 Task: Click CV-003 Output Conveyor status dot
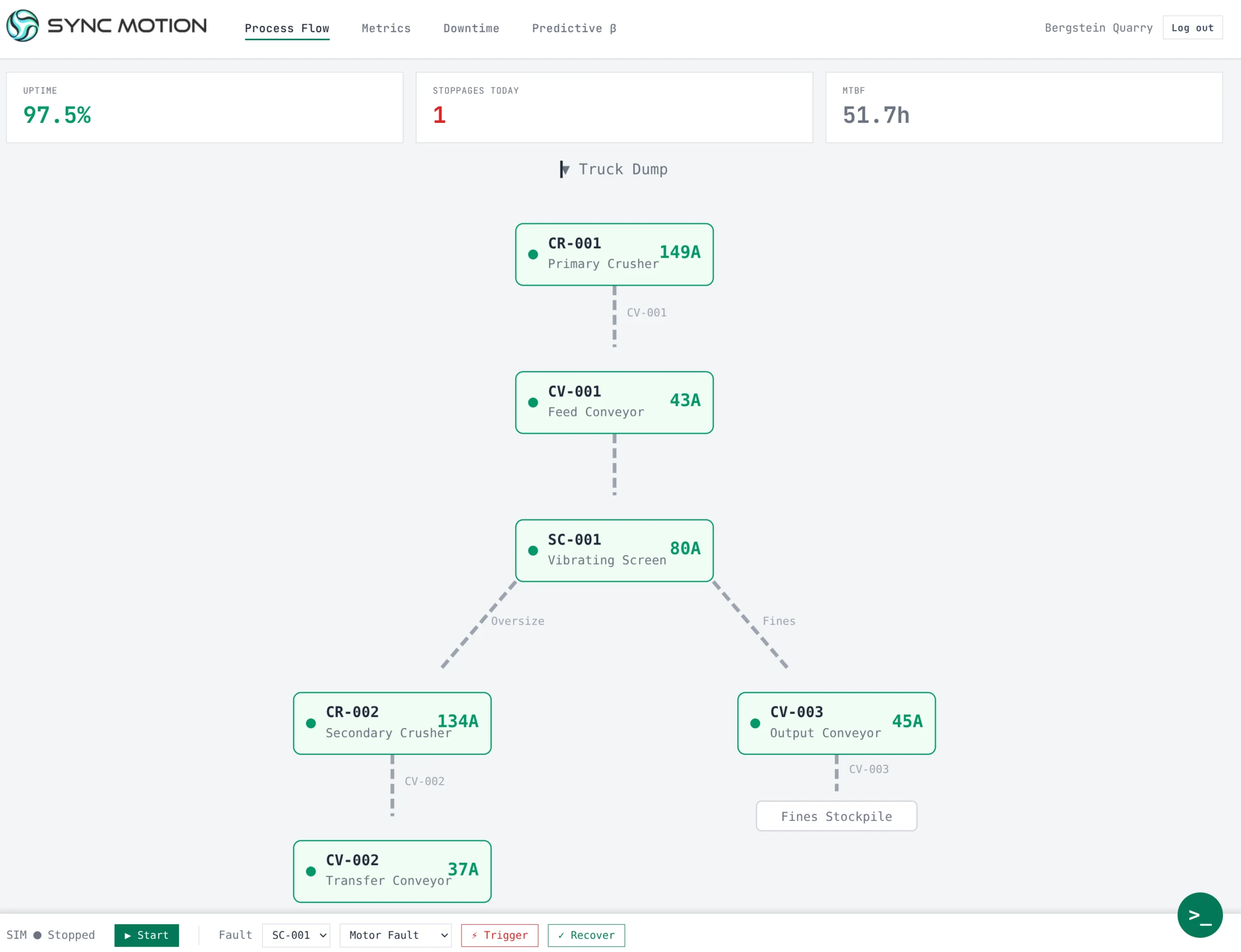point(755,723)
